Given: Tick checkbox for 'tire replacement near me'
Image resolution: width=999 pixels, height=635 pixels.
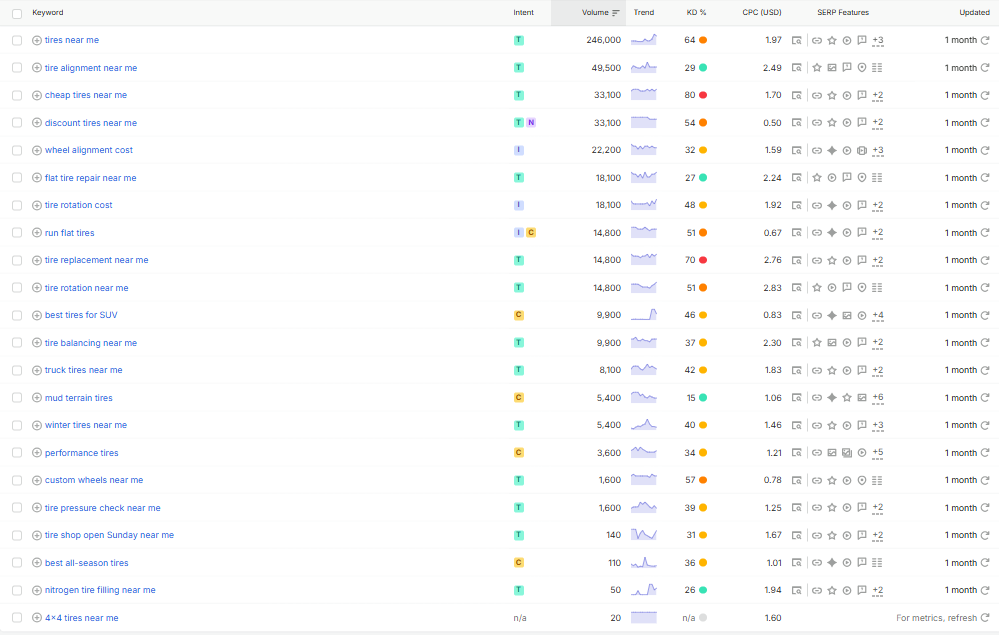Looking at the screenshot, I should point(17,260).
